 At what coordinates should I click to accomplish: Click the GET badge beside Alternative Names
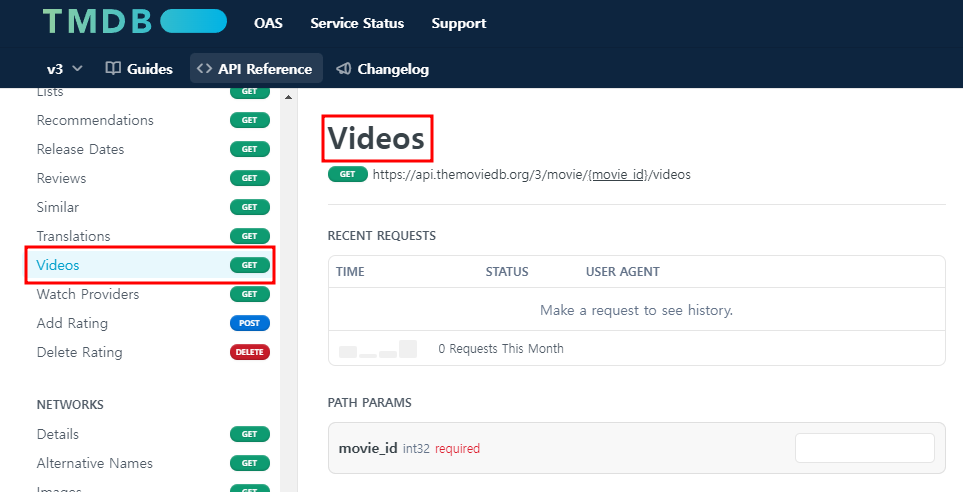(x=250, y=463)
